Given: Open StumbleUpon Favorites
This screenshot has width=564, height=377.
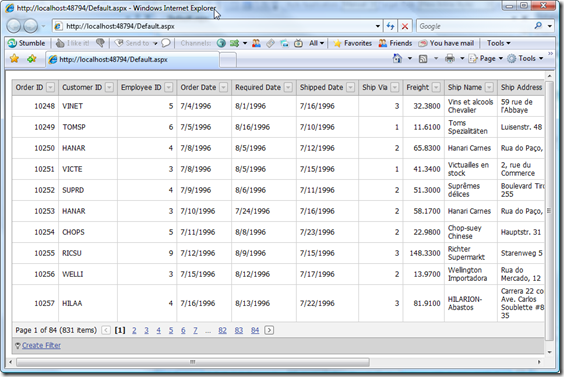Looking at the screenshot, I should [x=352, y=43].
